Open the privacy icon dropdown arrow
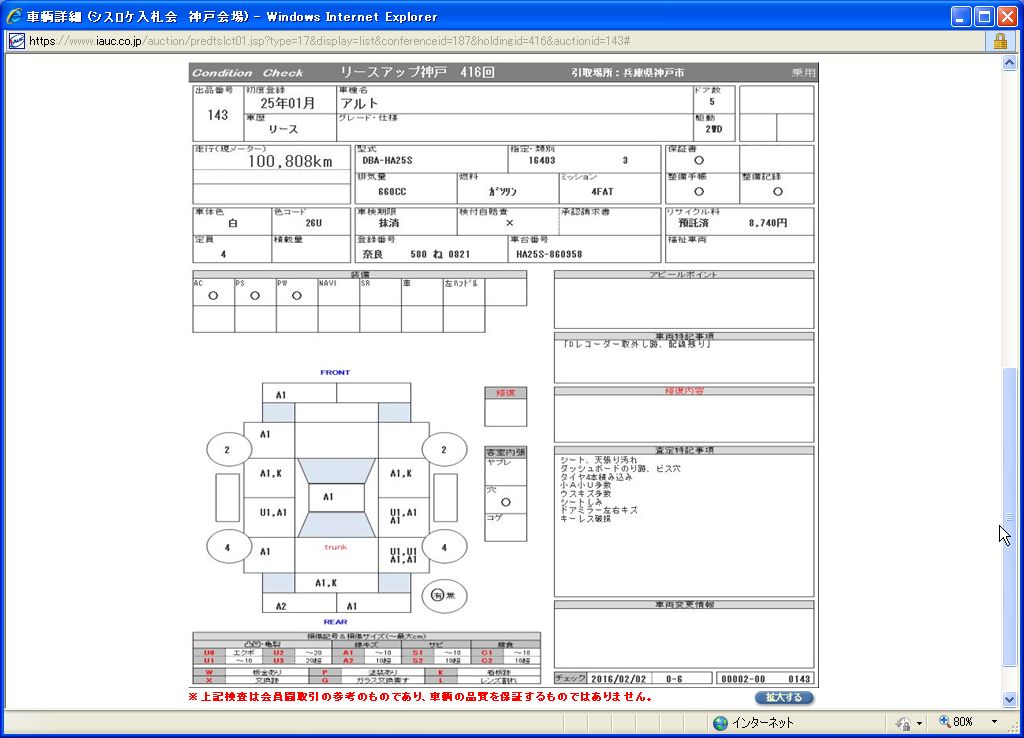1024x738 pixels. (919, 722)
